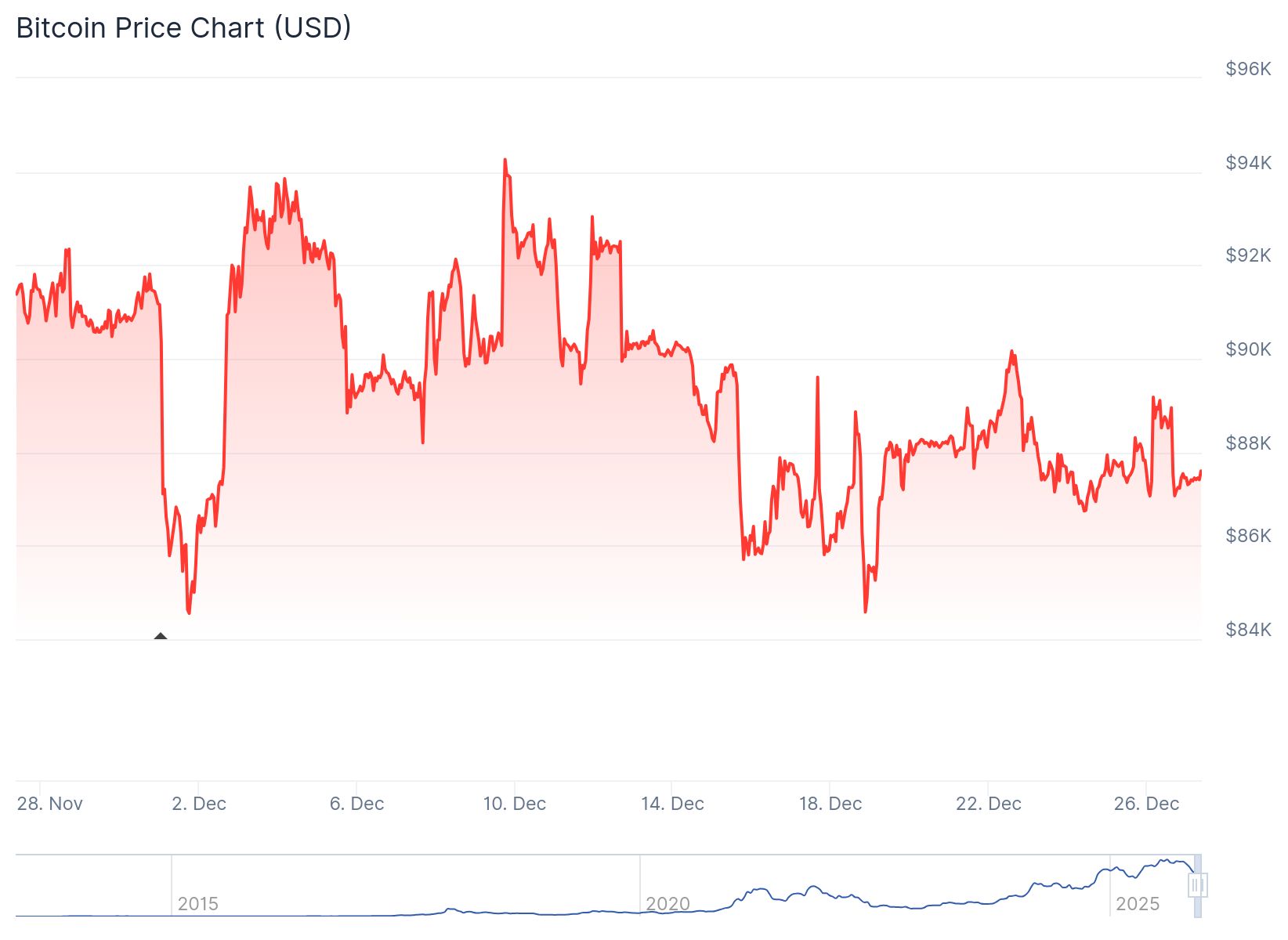The image size is (1288, 940).
Task: Select the $88K price axis label
Action: point(1248,443)
